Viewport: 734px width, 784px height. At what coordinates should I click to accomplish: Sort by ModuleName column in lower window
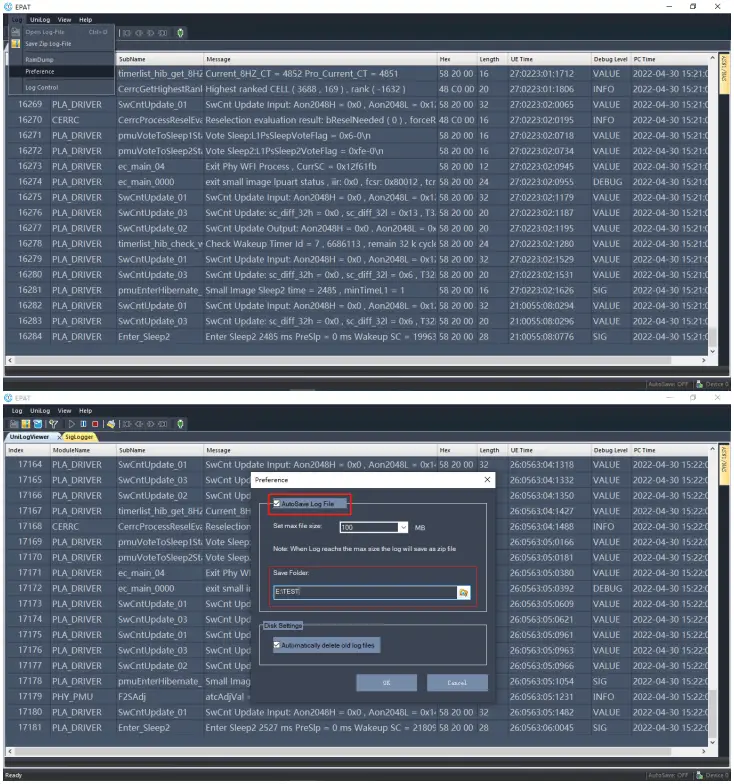coord(82,451)
